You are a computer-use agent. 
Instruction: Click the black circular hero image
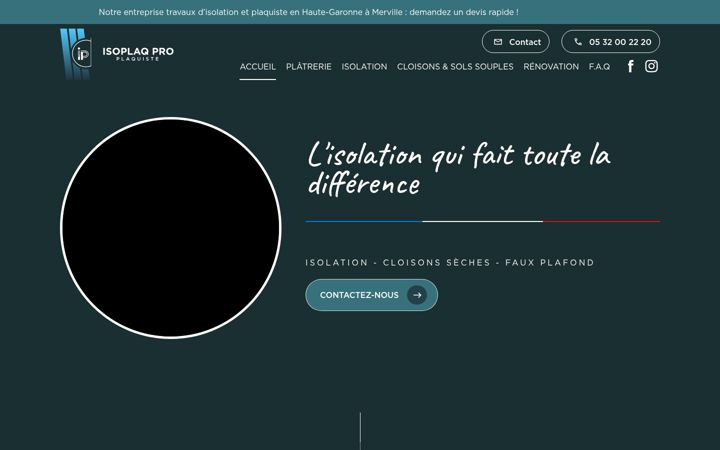tap(170, 228)
